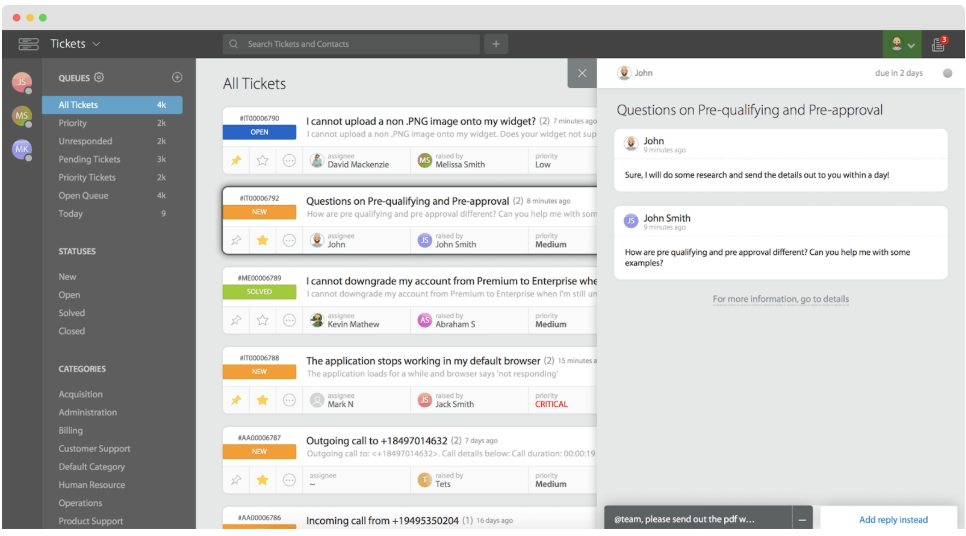This screenshot has height=536, width=966.
Task: Click the app logo icon in header
Action: [x=28, y=44]
